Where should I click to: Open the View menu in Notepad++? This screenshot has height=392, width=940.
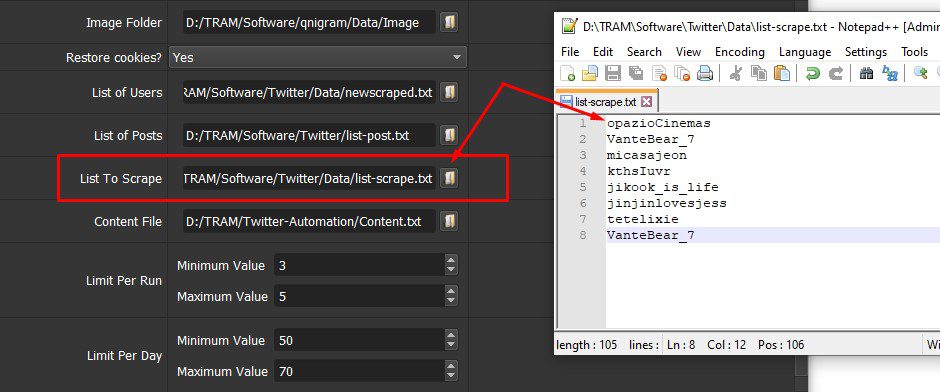pyautogui.click(x=688, y=52)
